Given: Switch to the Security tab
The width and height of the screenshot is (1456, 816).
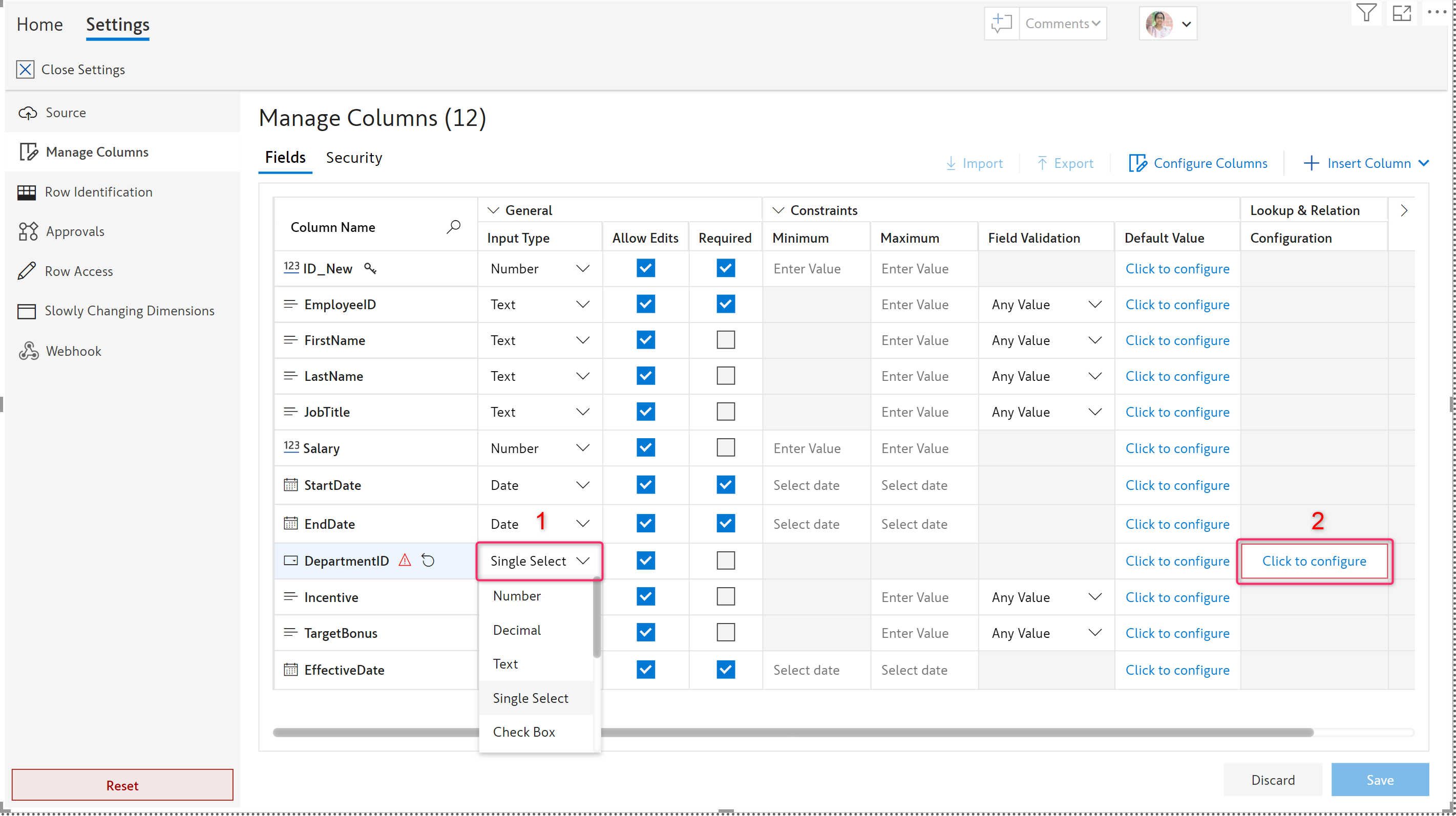Looking at the screenshot, I should 354,158.
